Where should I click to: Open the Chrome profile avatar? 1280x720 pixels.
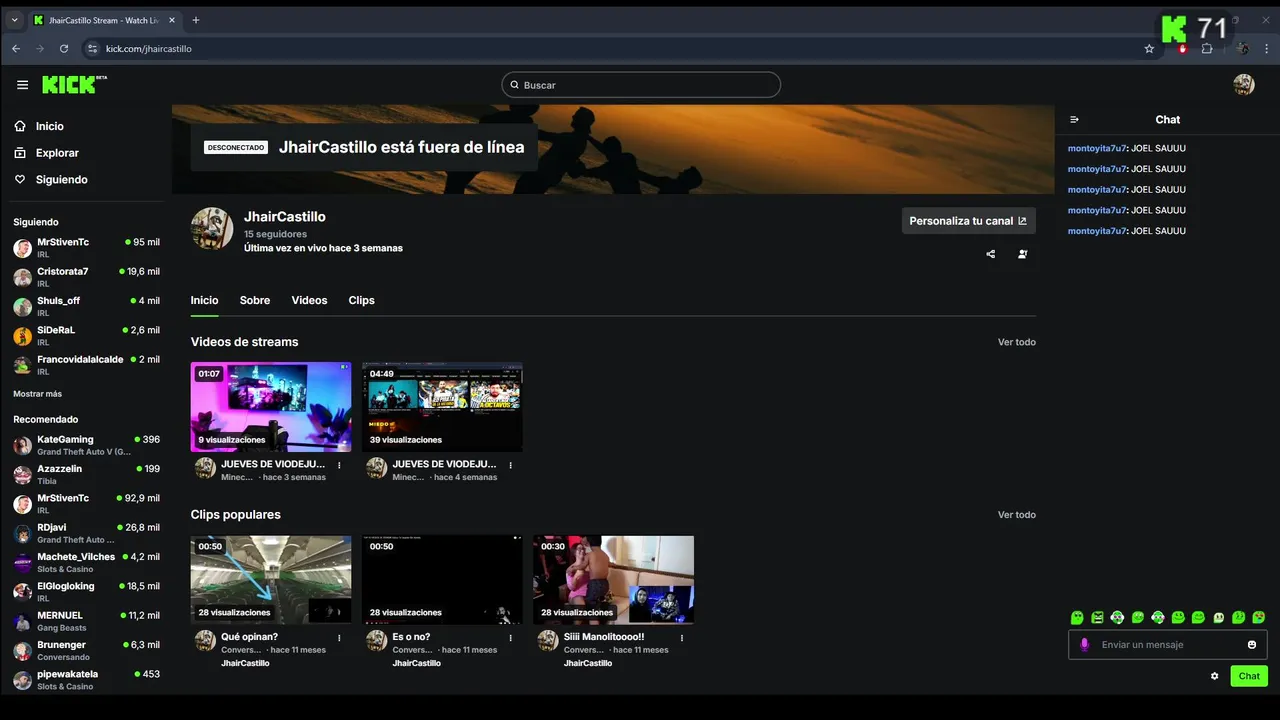tap(1242, 48)
